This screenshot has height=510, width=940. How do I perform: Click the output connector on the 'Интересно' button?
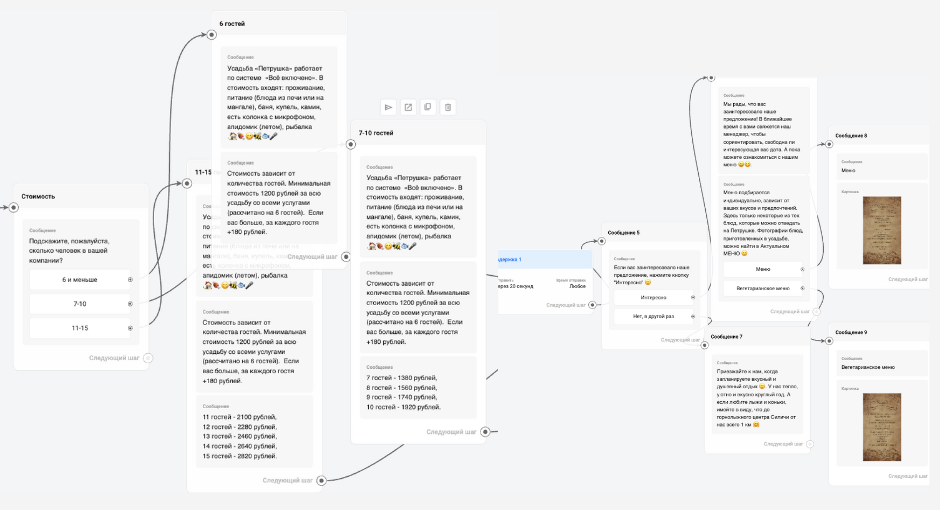[693, 297]
